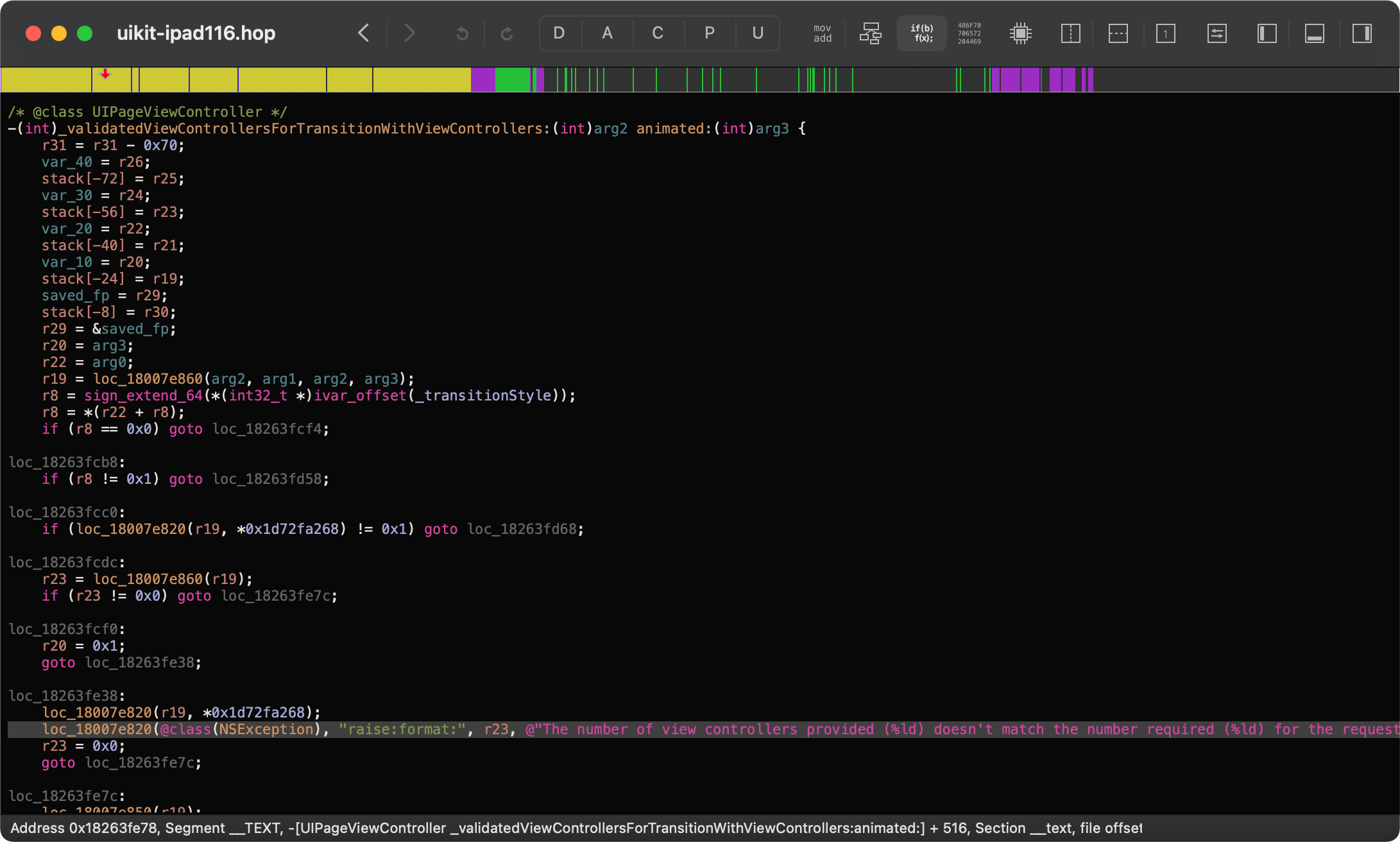Toggle the mov add instruction display
1400x842 pixels.
[x=821, y=33]
